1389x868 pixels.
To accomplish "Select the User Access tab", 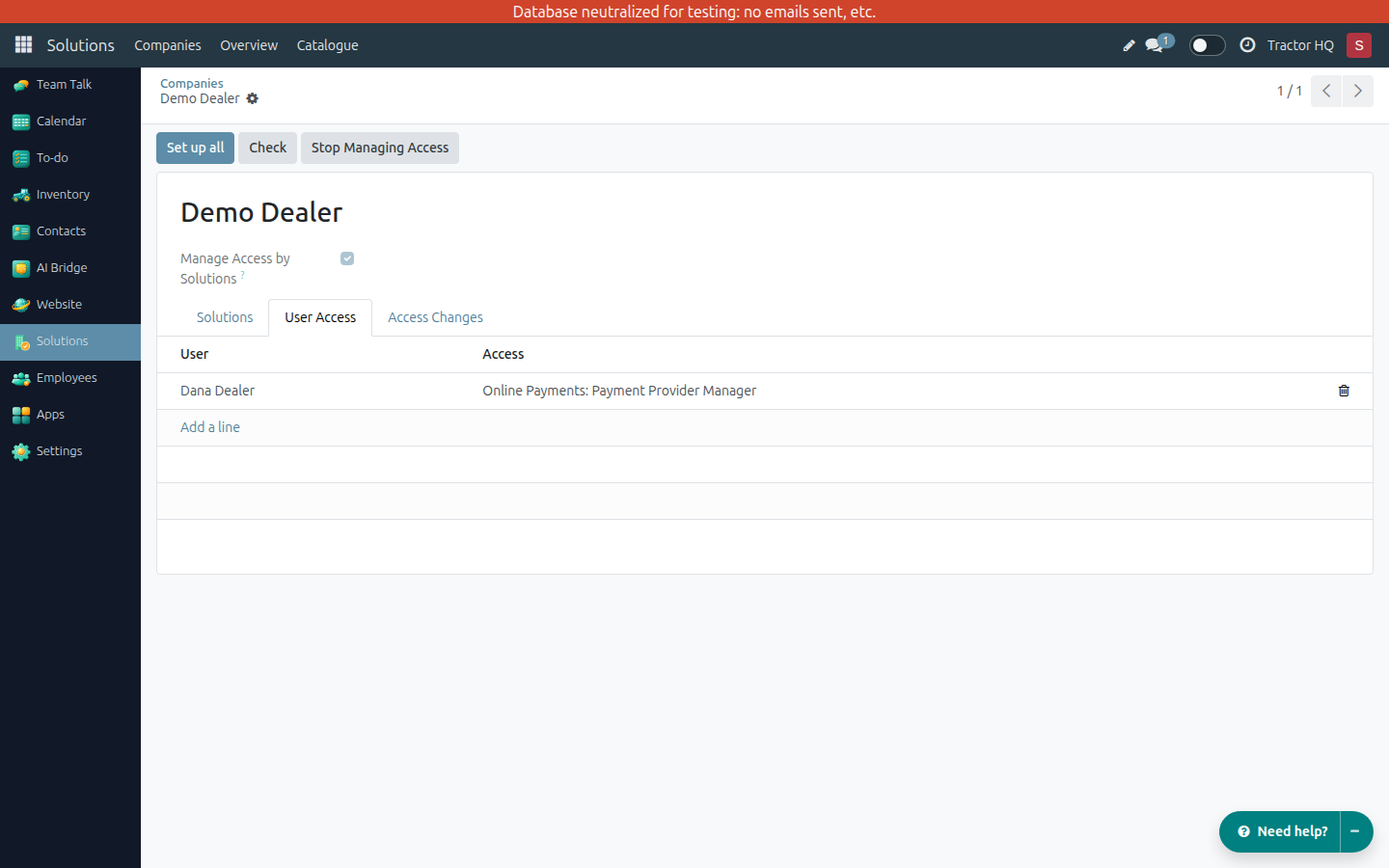I will click(x=320, y=317).
